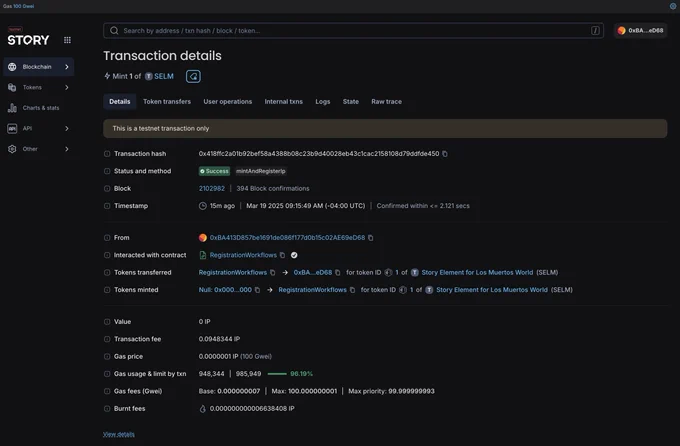Click the 0.0948344 IP transaction fee value
Viewport: 680px width, 446px height.
point(219,339)
